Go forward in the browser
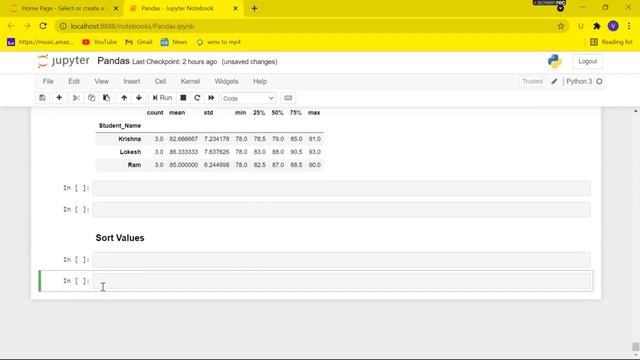This screenshot has height=360, width=640. [x=27, y=26]
